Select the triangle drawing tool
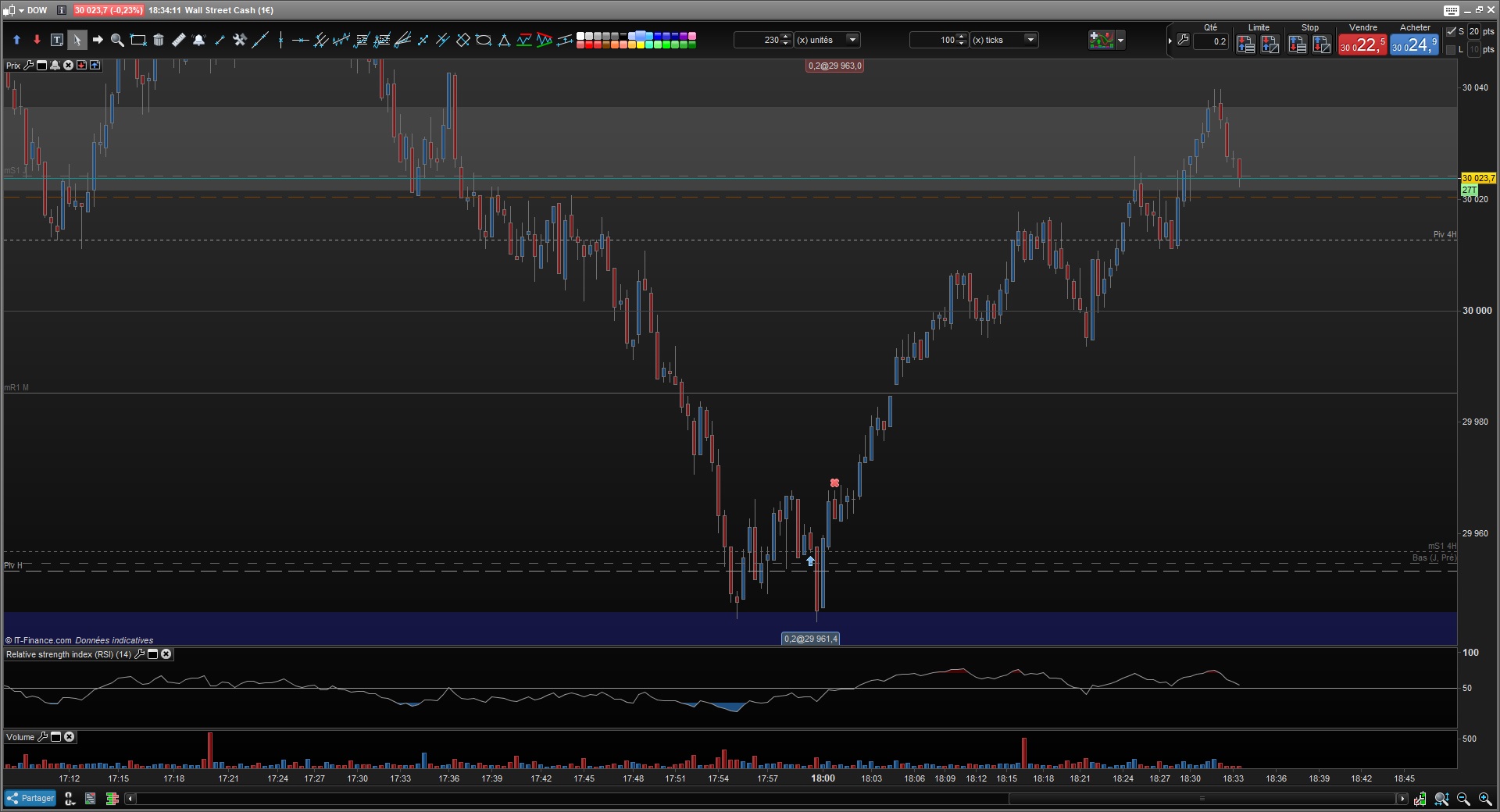 pos(504,40)
